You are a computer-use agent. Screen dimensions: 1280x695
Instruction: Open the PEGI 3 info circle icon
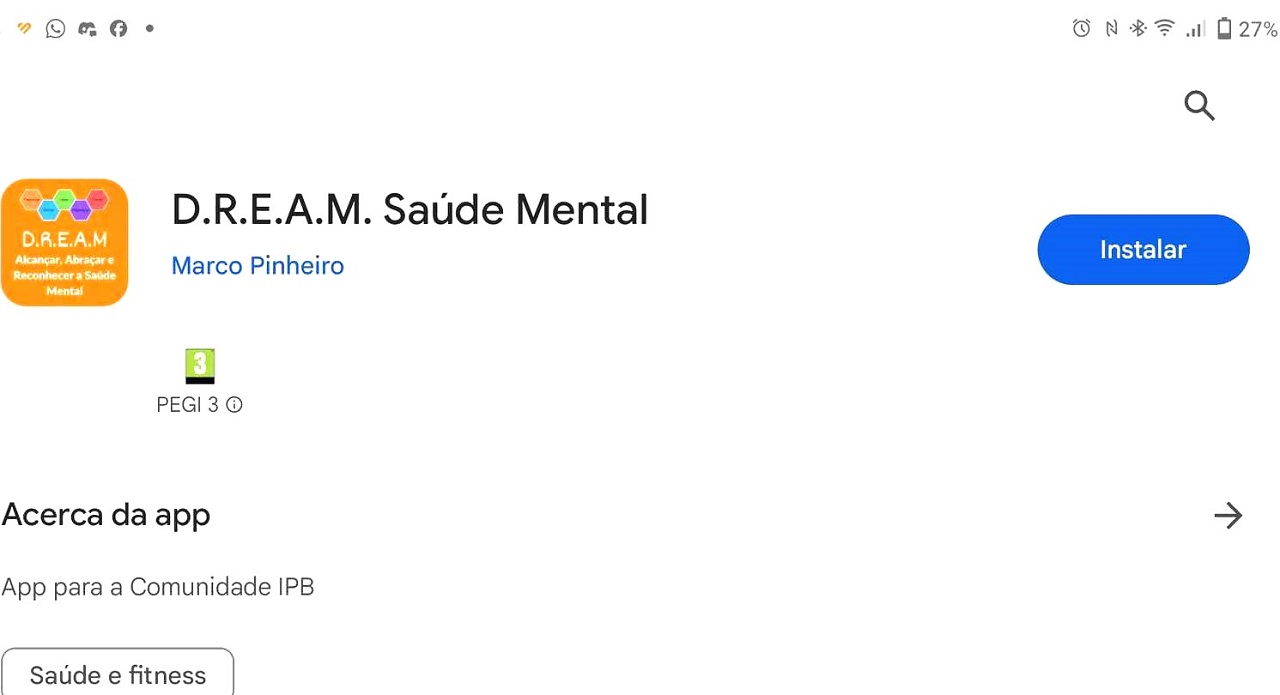tap(234, 405)
